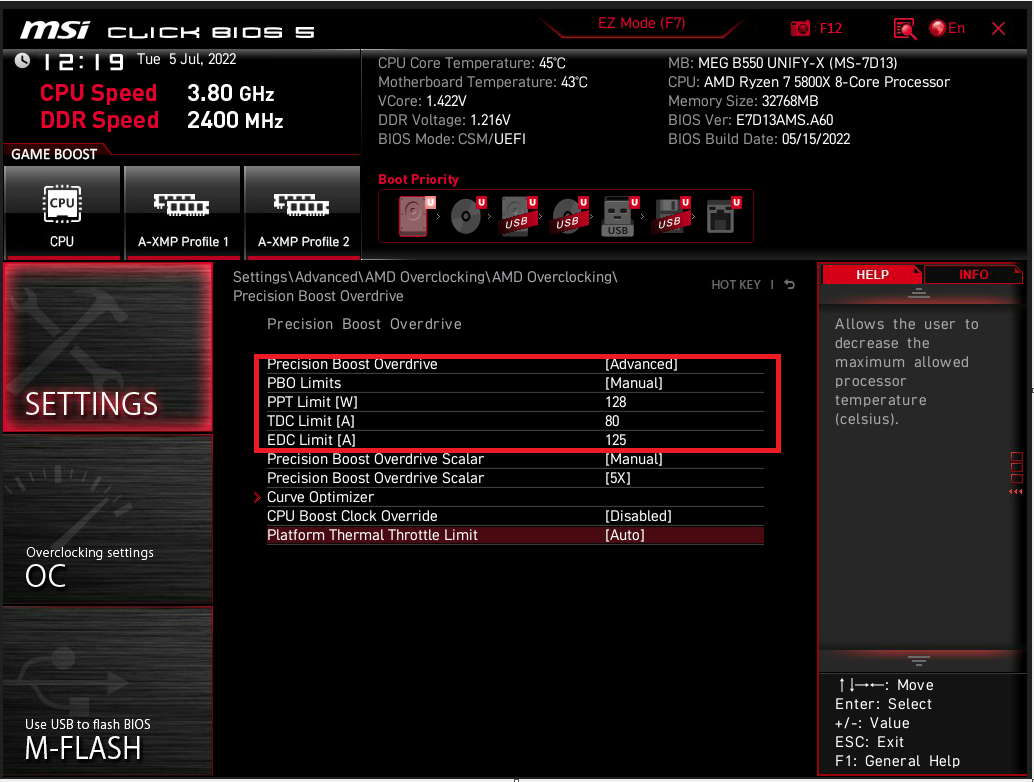The height and width of the screenshot is (782, 1034).
Task: Close the BIOS with the red X
Action: pyautogui.click(x=998, y=28)
